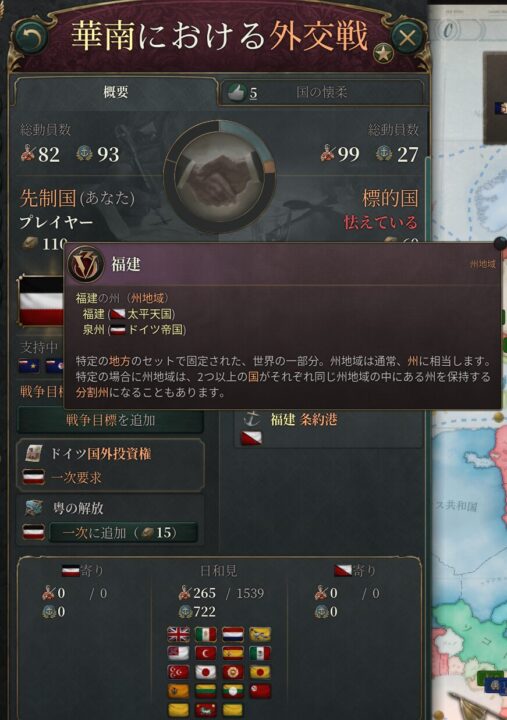507x720 pixels.
Task: Switch to the 概要 tab
Action: 115,92
